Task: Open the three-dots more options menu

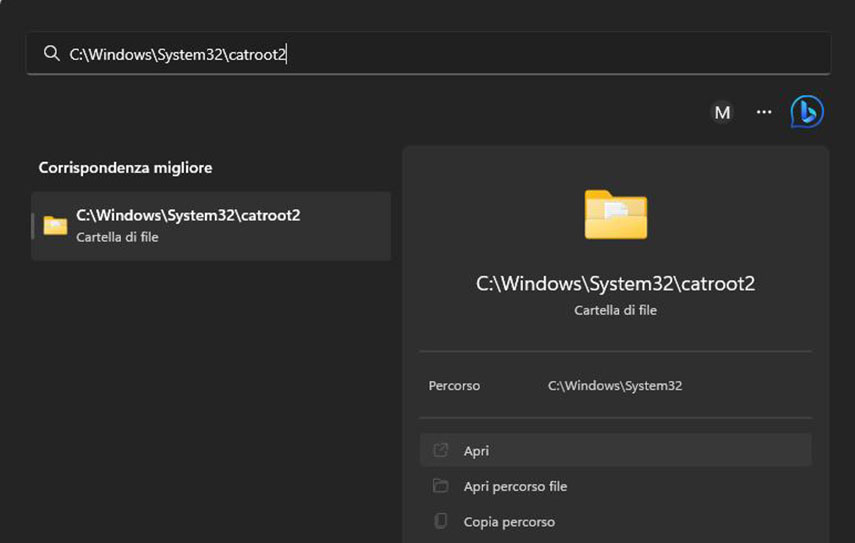Action: (x=764, y=112)
